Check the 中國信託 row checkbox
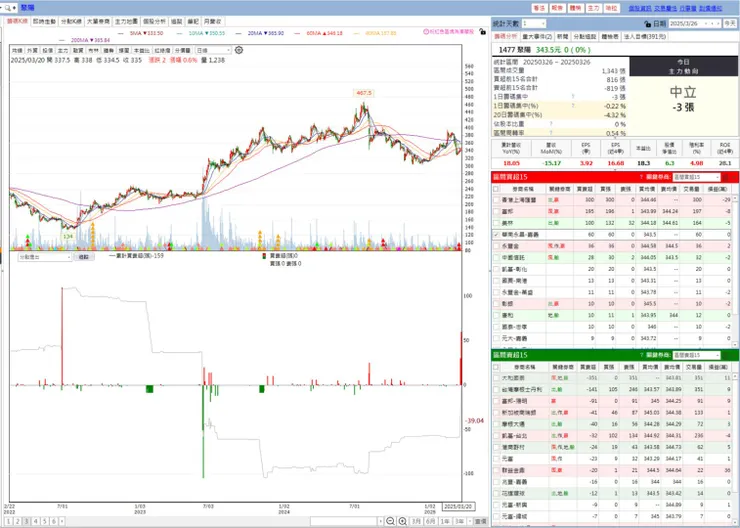 click(496, 258)
